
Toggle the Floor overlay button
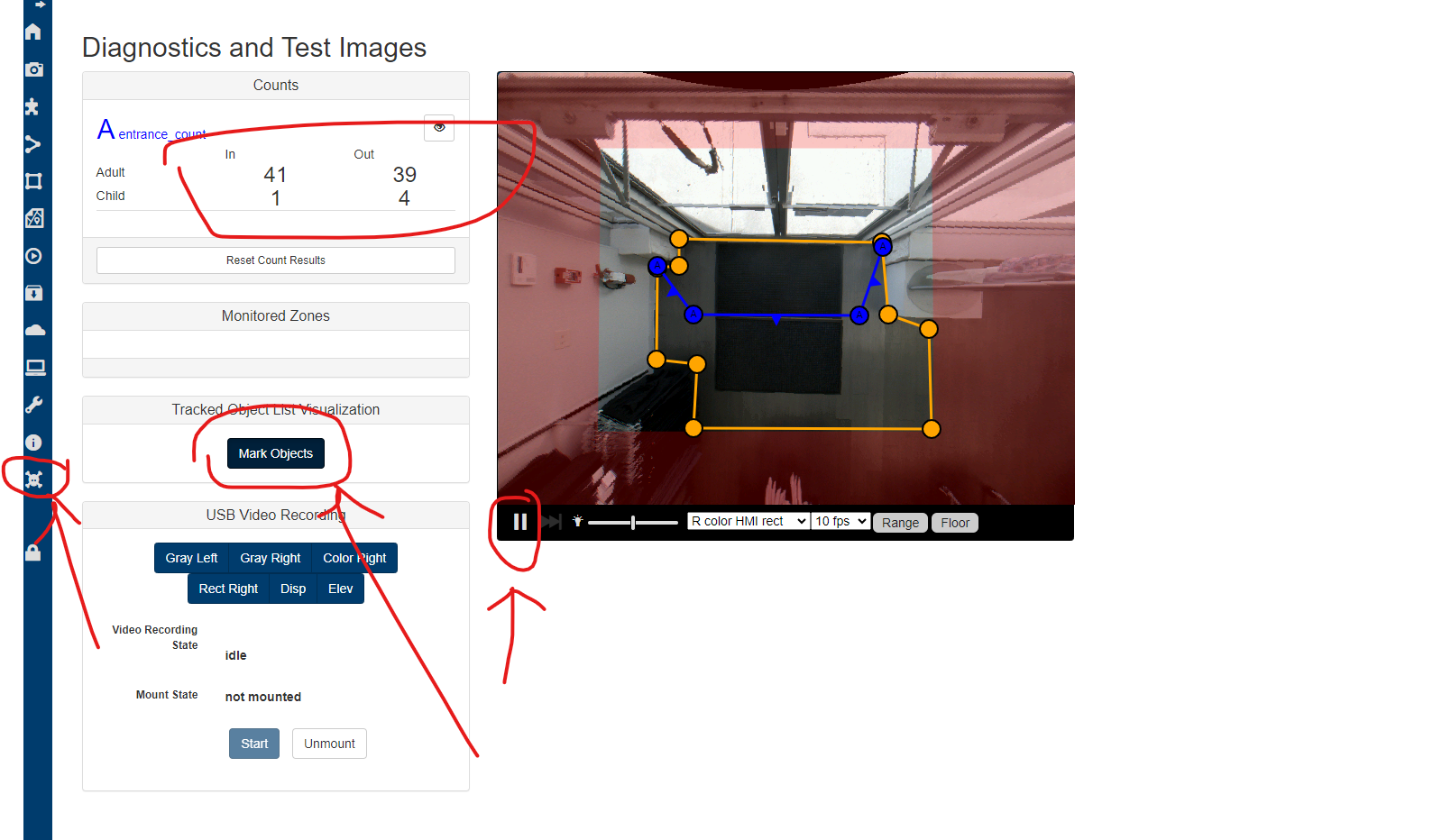coord(955,523)
